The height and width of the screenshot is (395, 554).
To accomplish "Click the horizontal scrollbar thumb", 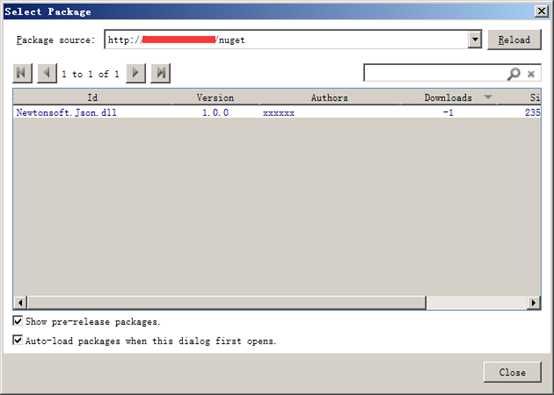I will click(227, 302).
